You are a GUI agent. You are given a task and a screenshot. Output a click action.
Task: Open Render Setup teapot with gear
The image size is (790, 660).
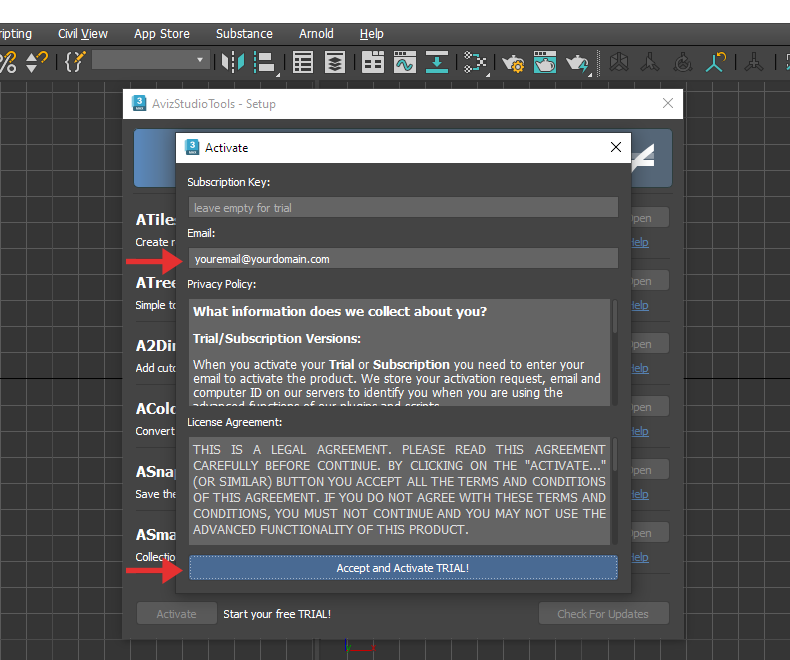[x=513, y=63]
